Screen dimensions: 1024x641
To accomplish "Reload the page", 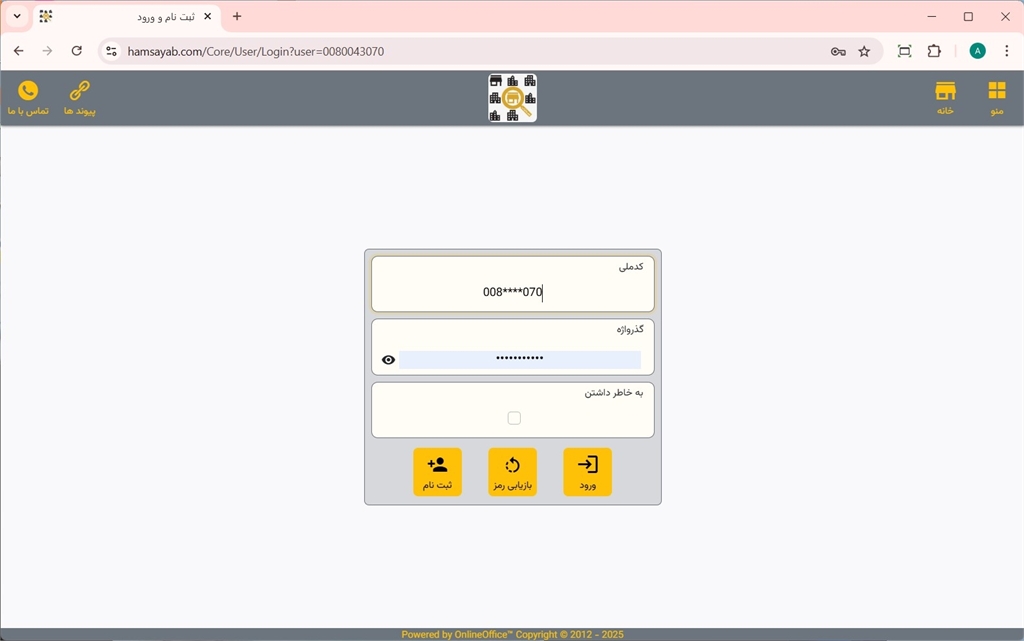I will pos(77,51).
